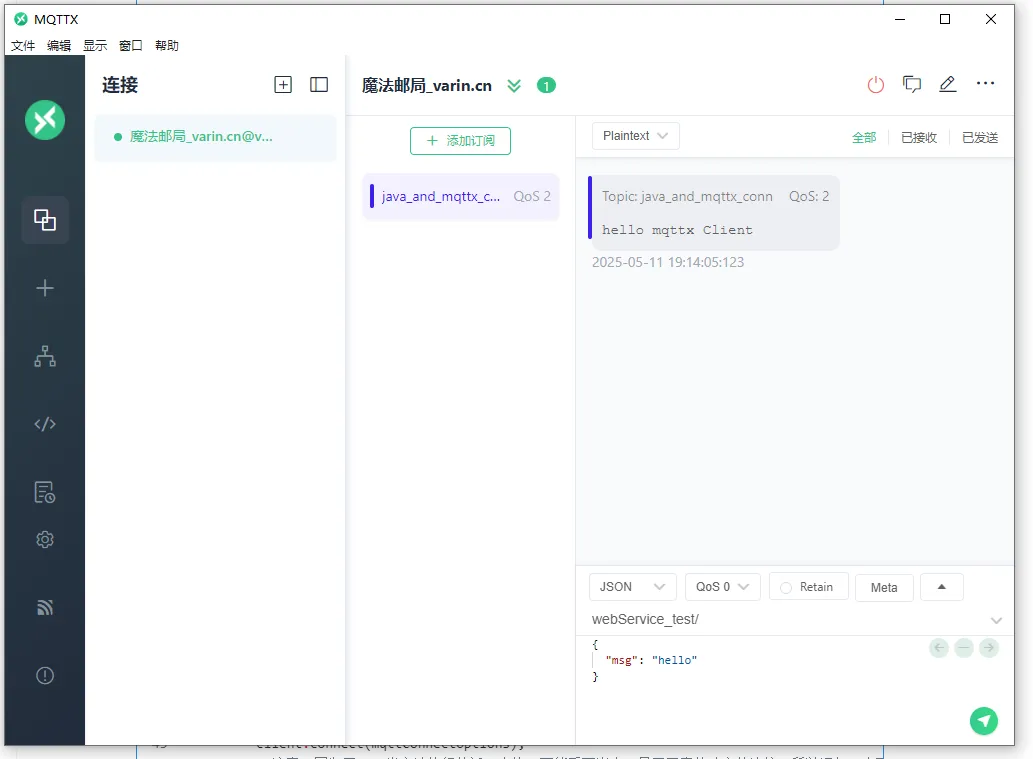1033x759 pixels.
Task: Close the MQTTX window
Action: 990,19
